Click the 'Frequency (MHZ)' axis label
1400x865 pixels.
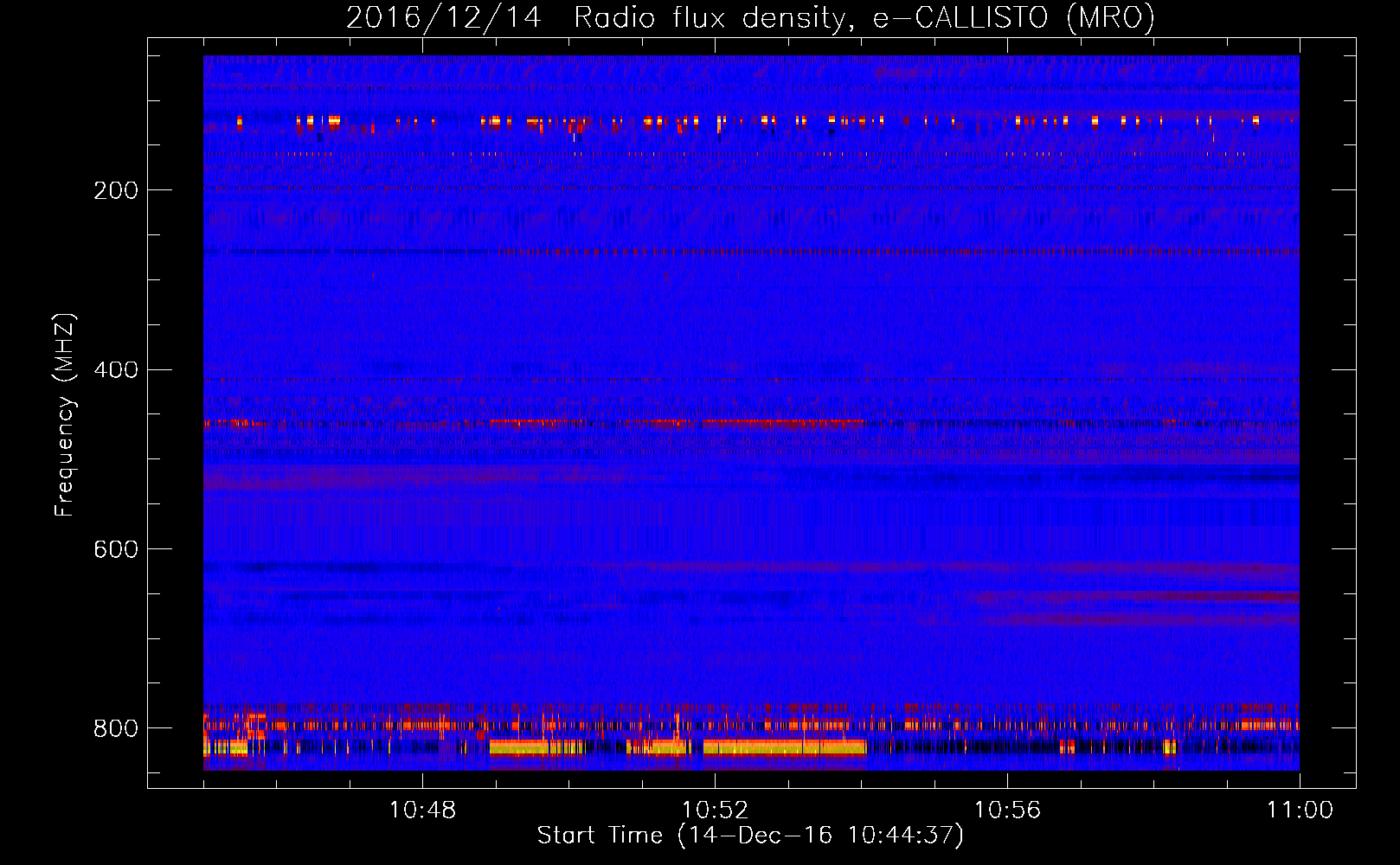click(65, 414)
